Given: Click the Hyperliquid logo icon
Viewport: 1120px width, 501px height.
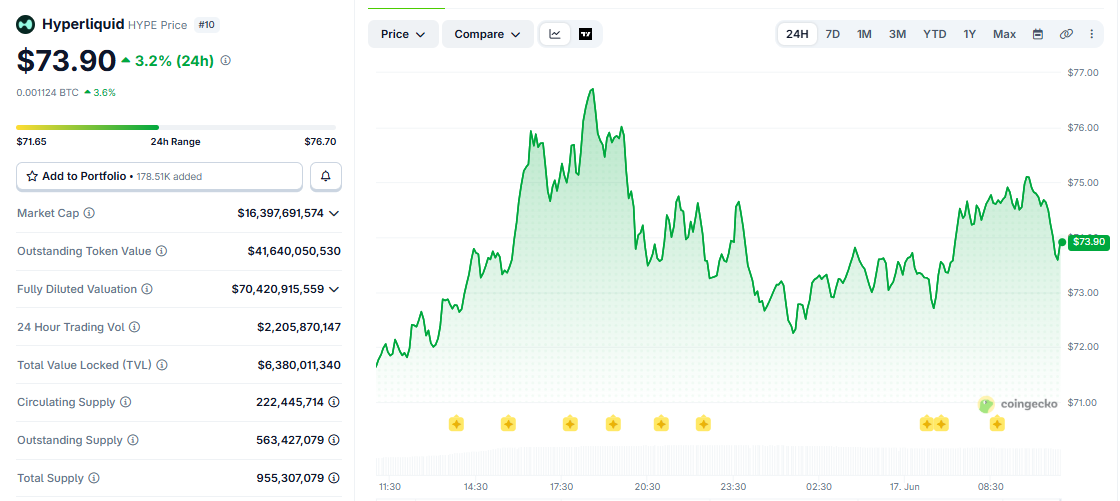Looking at the screenshot, I should pyautogui.click(x=26, y=25).
